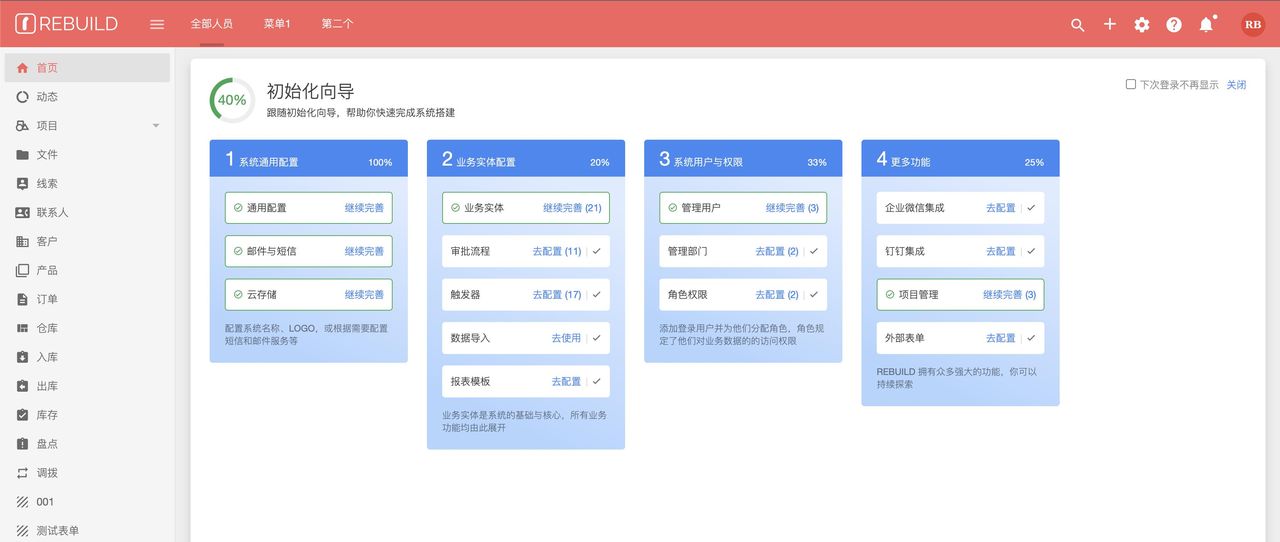Screen dimensions: 1280x542
Task: Toggle the hamburger sidebar menu
Action: 157,24
